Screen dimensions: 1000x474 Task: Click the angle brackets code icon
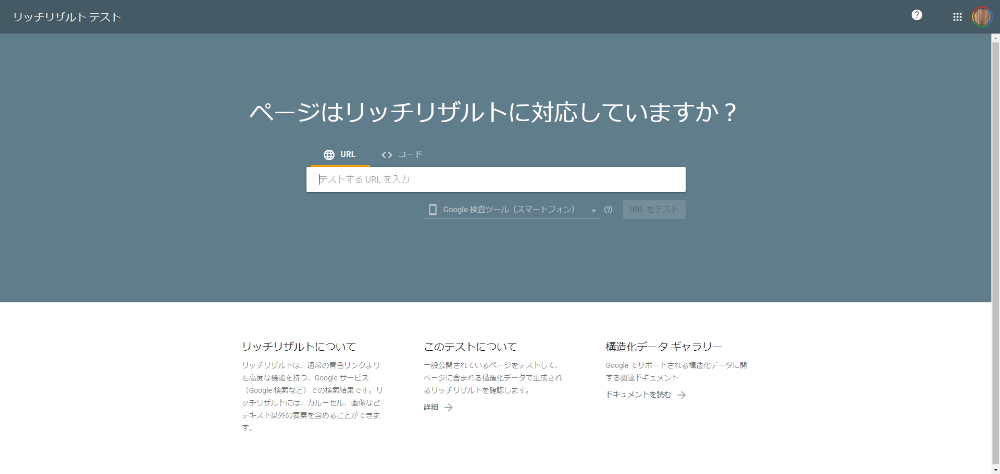tap(387, 155)
